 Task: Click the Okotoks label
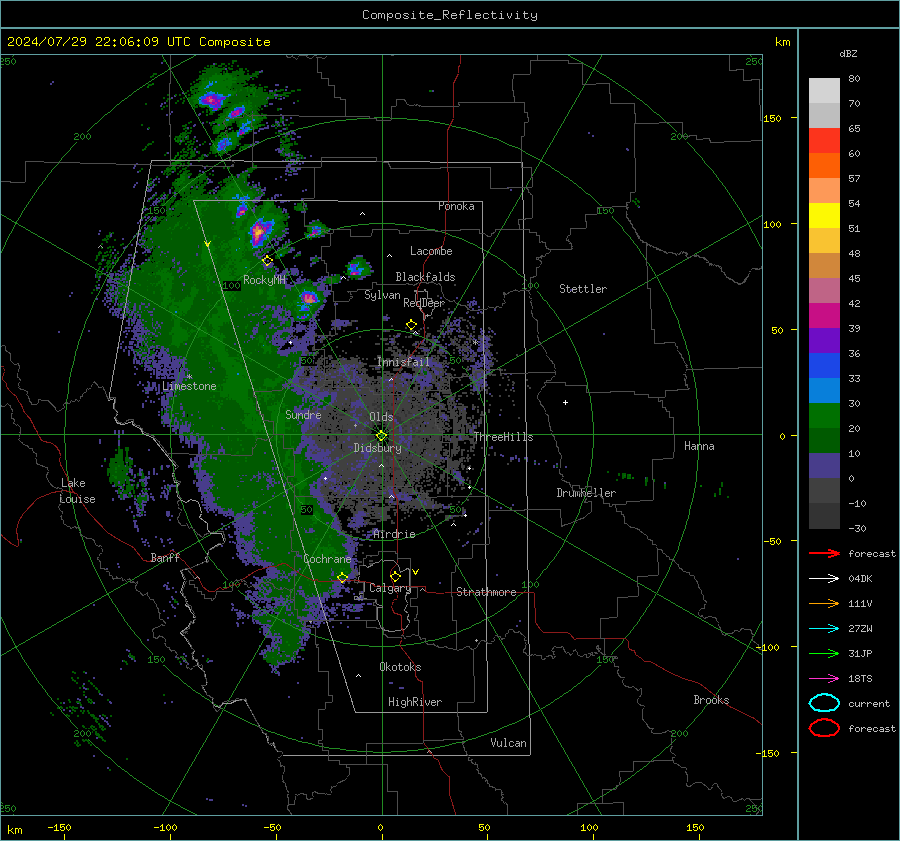pos(400,667)
